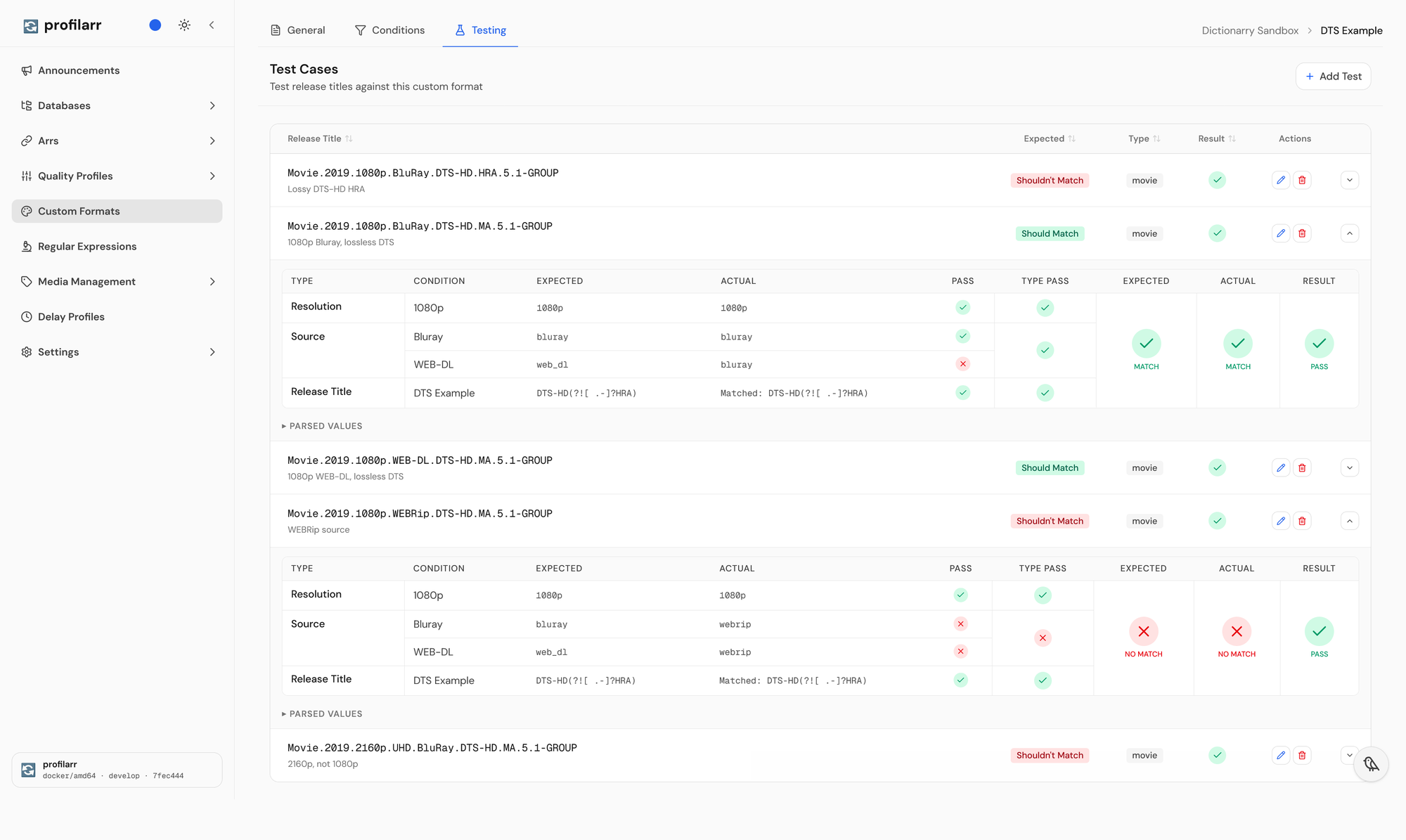Collapse the BluRay DTS-HD.MA test details

(1349, 233)
